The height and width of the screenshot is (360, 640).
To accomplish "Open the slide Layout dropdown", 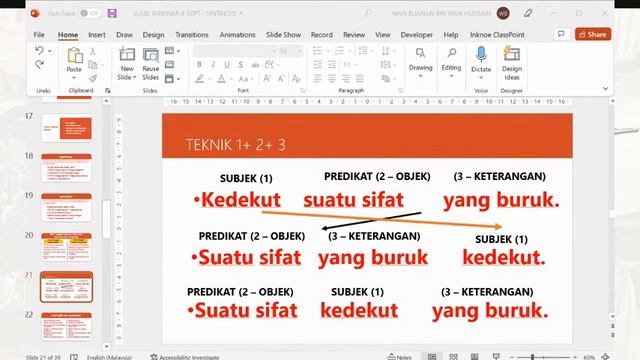I will click(172, 51).
